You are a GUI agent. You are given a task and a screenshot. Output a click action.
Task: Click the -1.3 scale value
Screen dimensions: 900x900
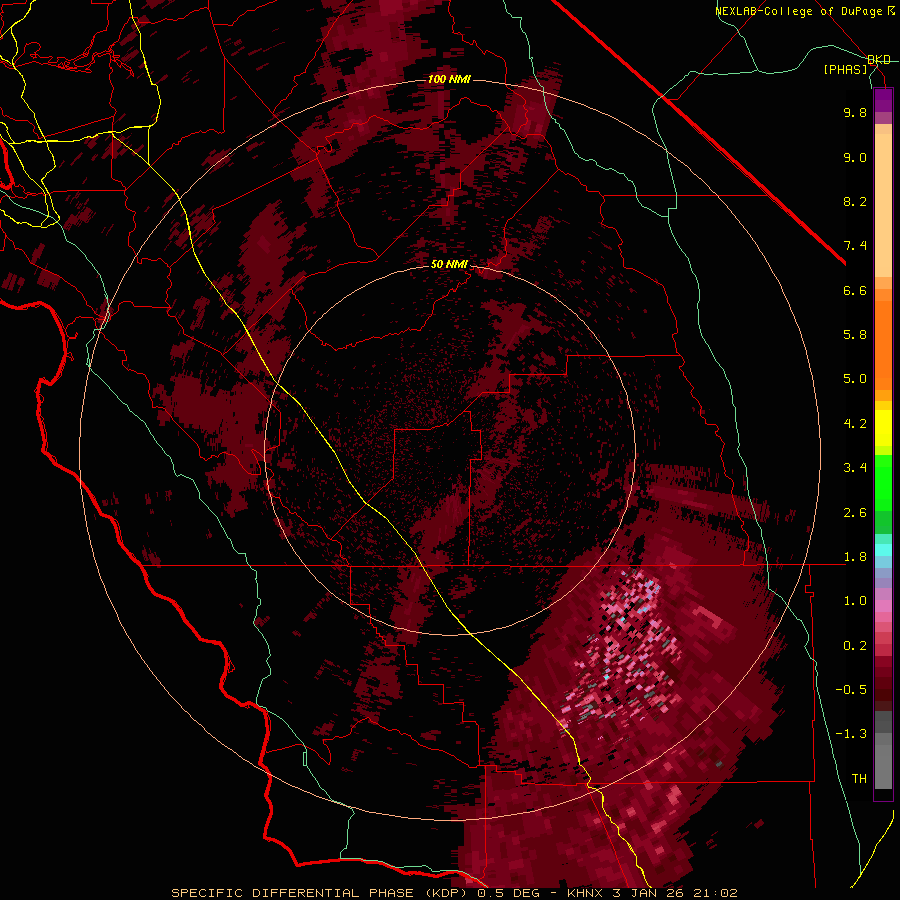click(x=851, y=734)
